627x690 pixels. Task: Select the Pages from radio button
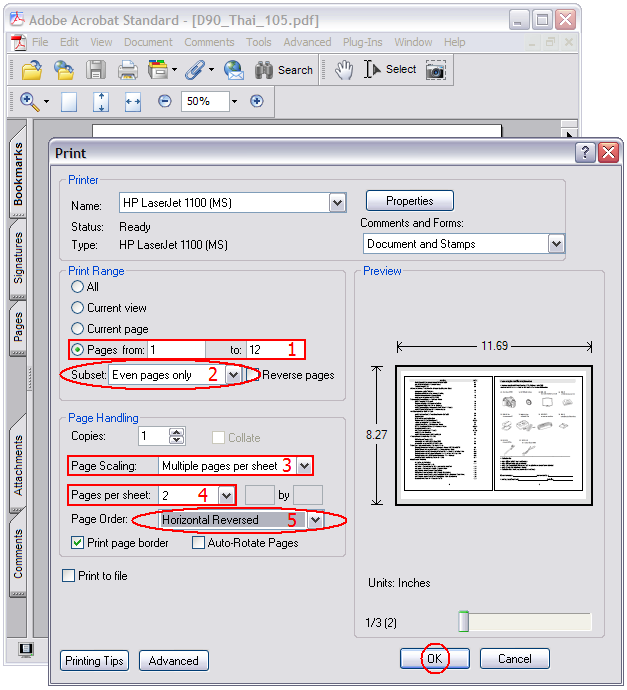[x=77, y=350]
